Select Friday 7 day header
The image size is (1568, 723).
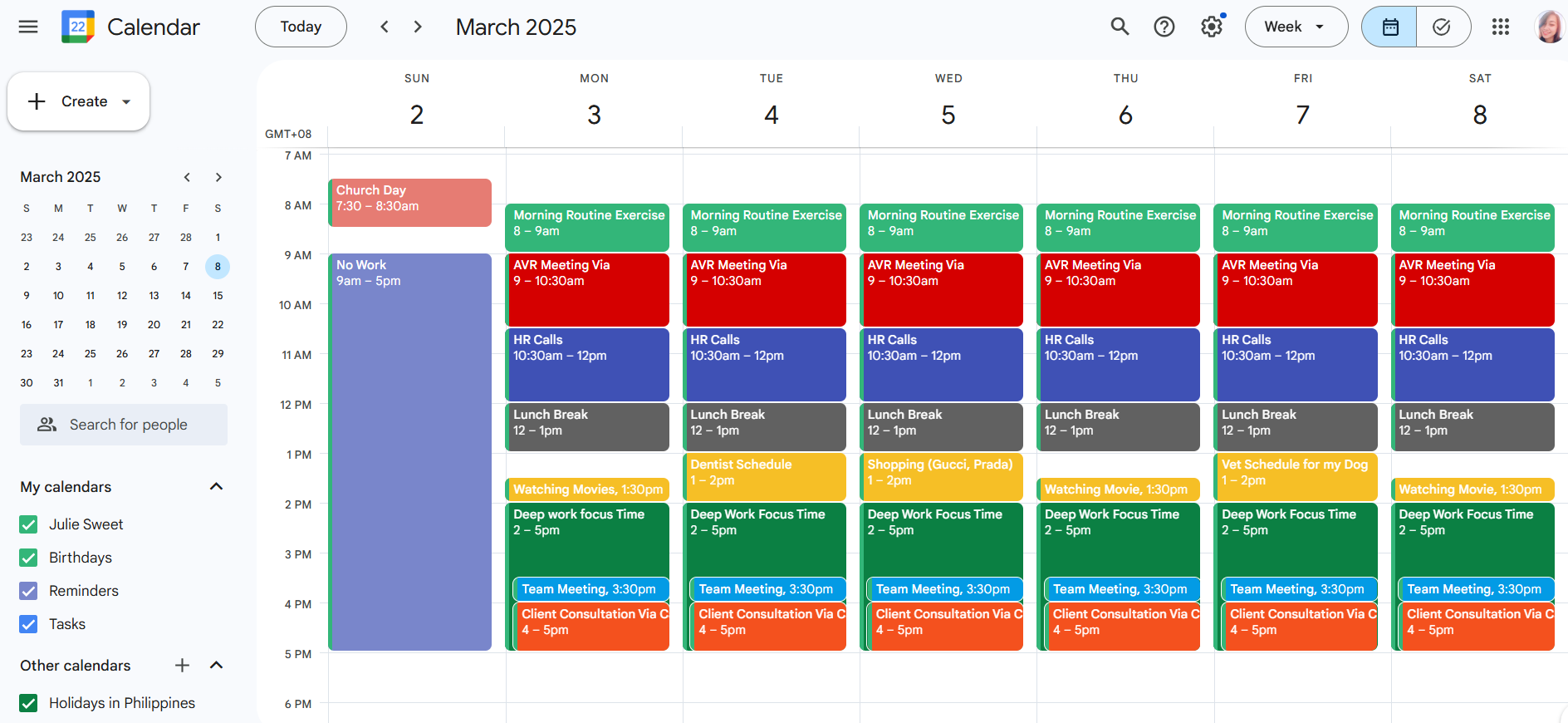(x=1303, y=114)
